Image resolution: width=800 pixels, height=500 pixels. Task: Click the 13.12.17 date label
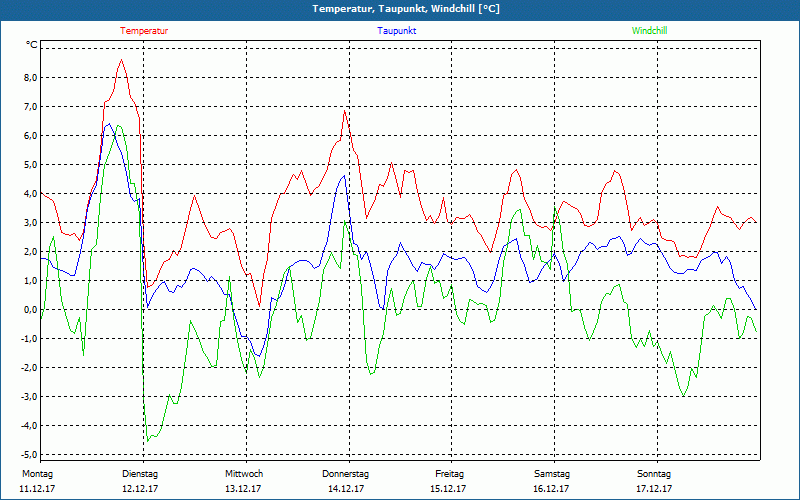coord(243,489)
